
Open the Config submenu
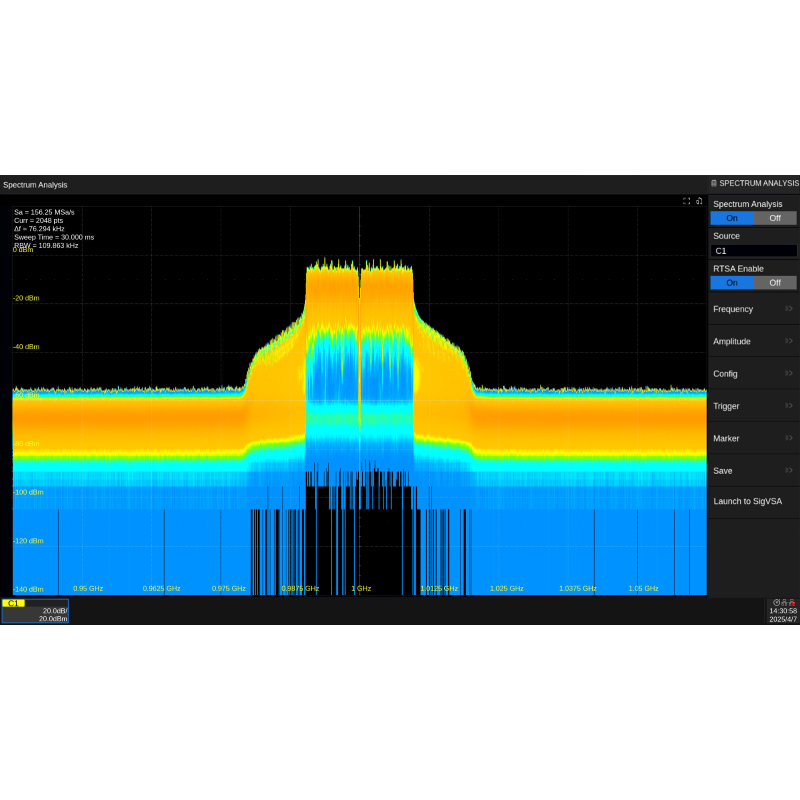pos(753,373)
